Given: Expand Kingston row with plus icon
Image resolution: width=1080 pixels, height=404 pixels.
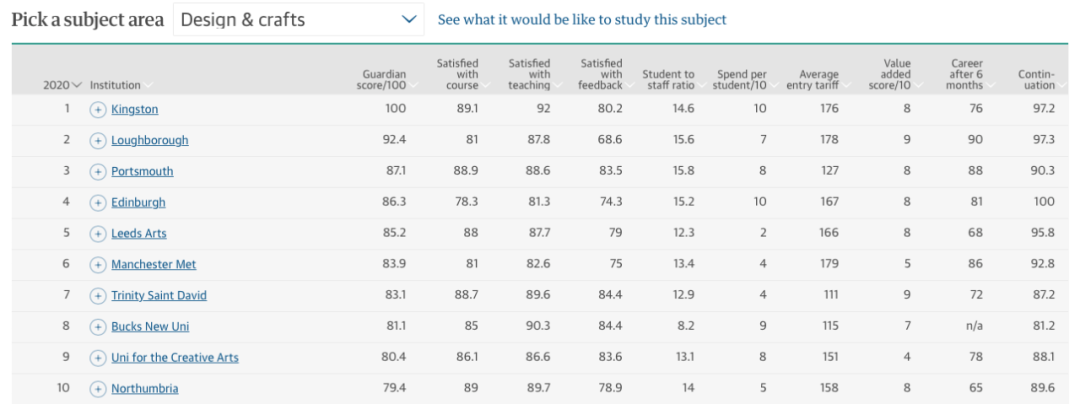Looking at the screenshot, I should click(98, 109).
